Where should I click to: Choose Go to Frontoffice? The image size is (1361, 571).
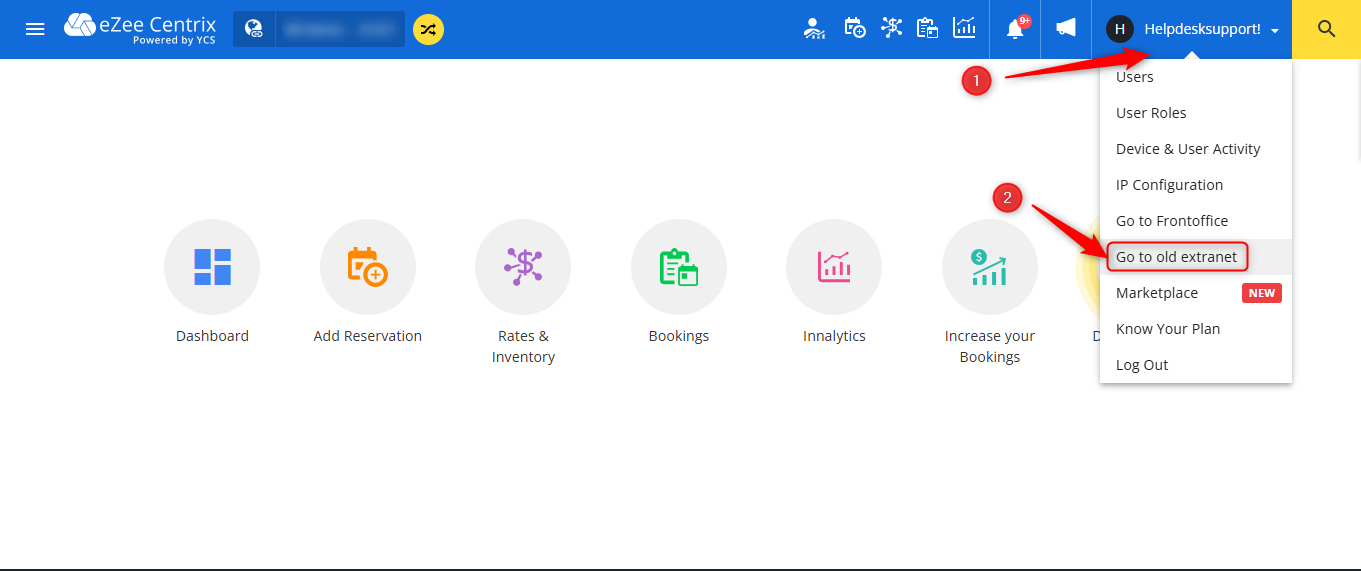coord(1196,221)
